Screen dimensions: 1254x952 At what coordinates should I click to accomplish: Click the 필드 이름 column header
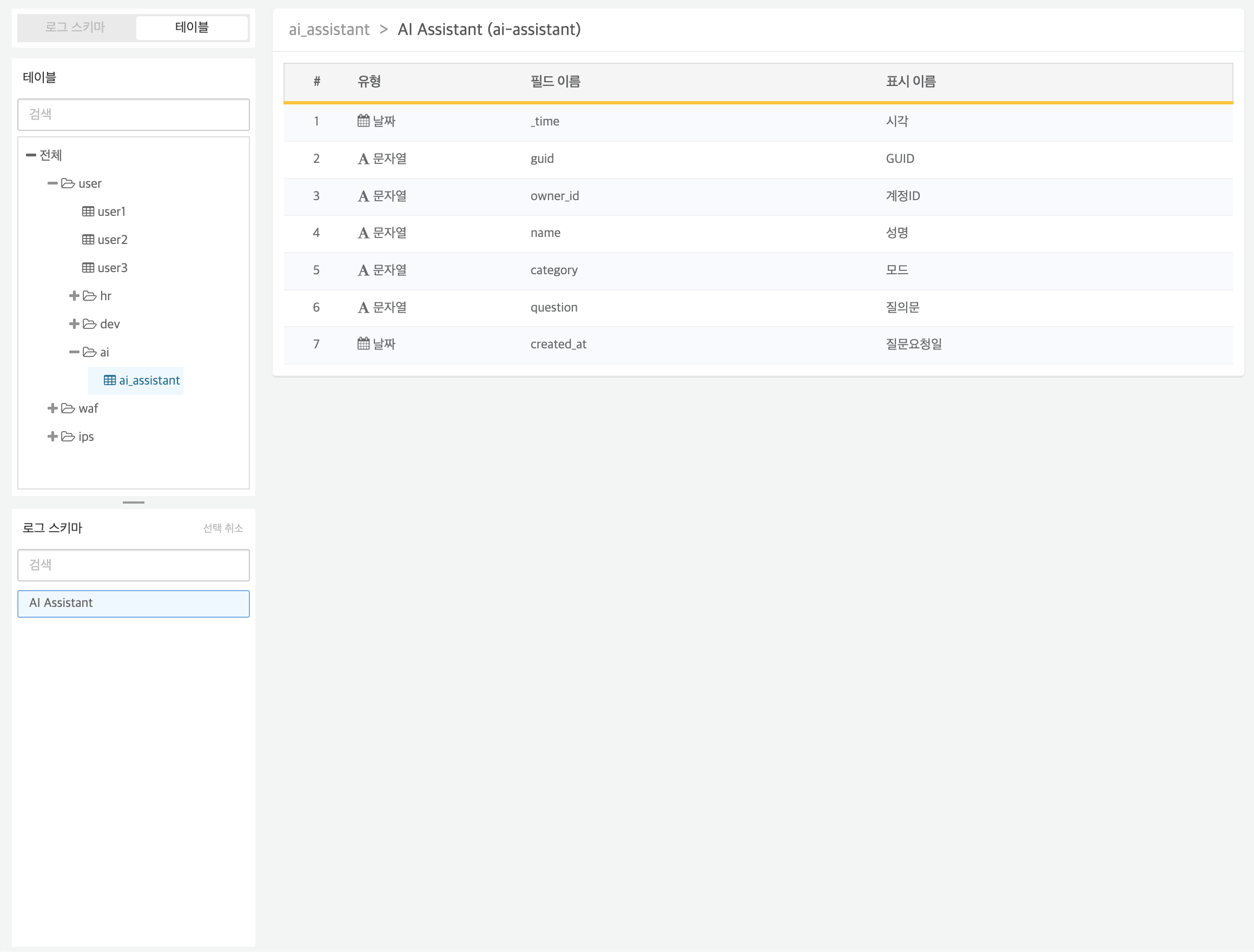(556, 82)
